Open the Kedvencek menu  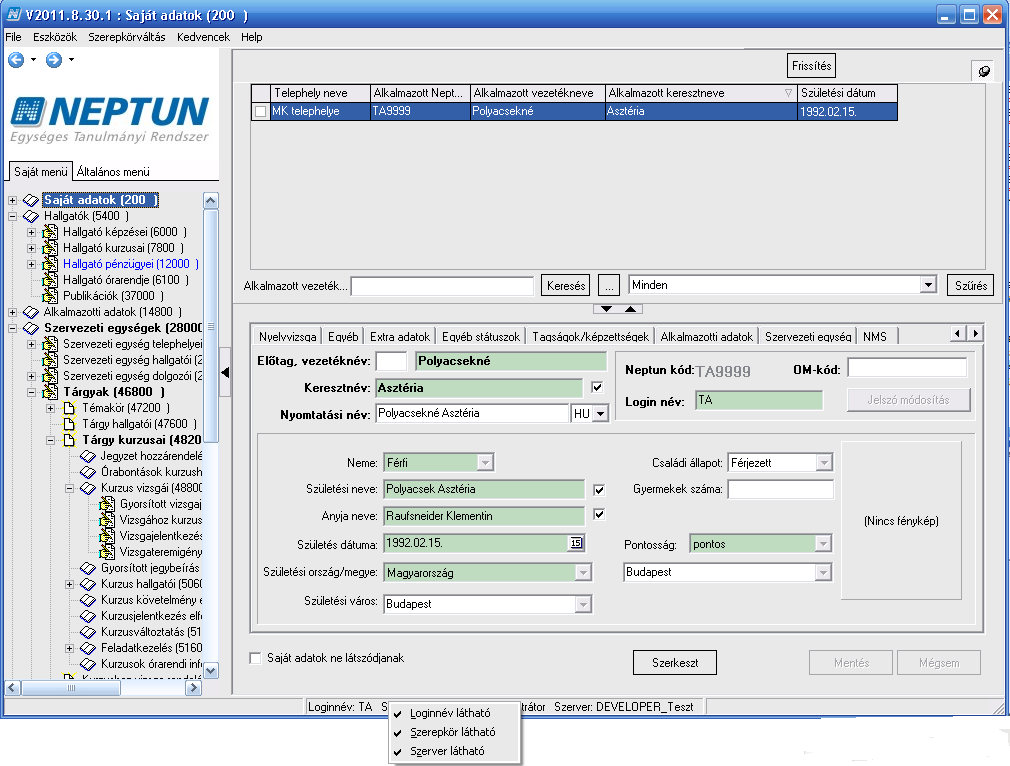click(x=203, y=37)
